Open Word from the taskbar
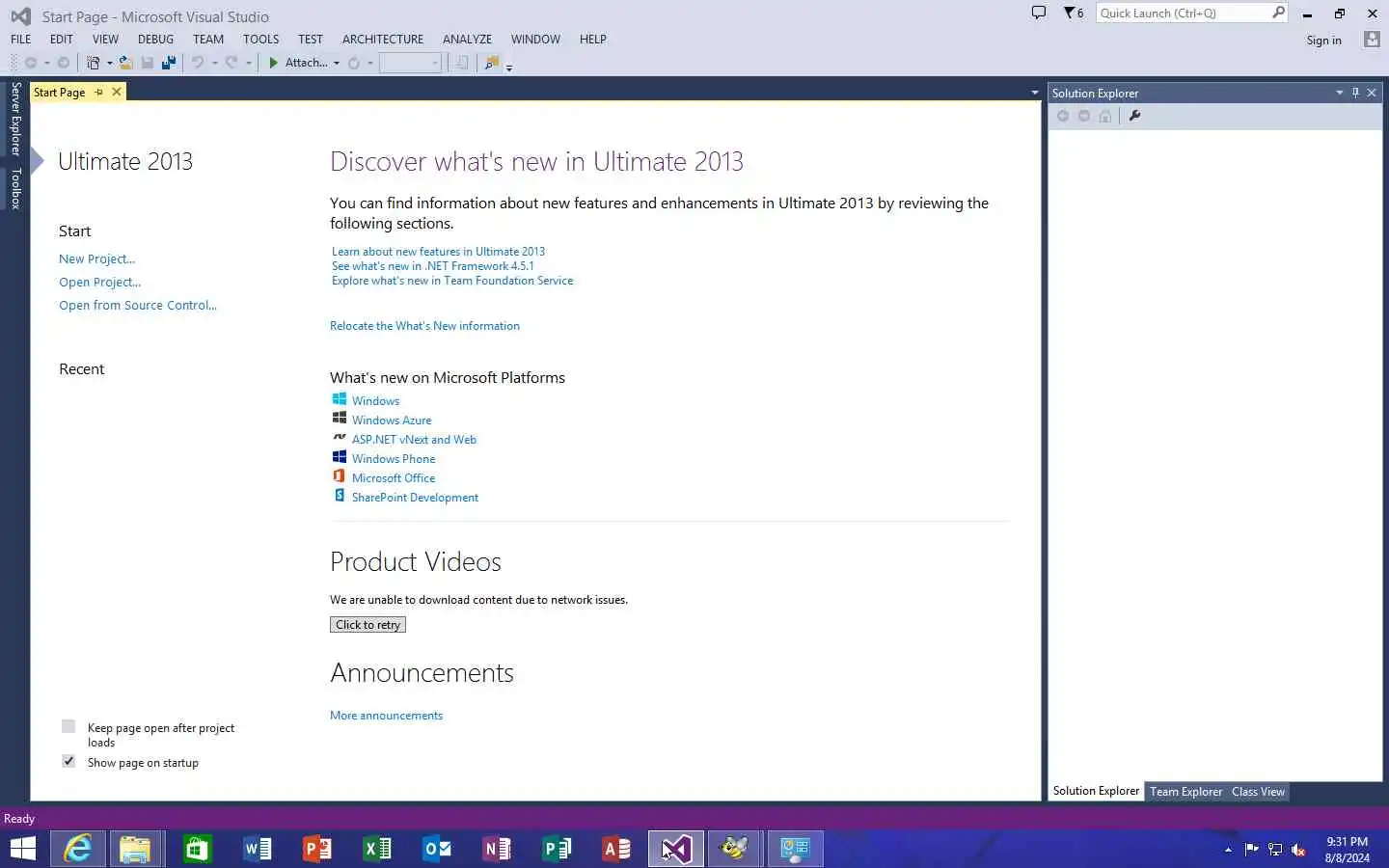The height and width of the screenshot is (868, 1389). 257,849
